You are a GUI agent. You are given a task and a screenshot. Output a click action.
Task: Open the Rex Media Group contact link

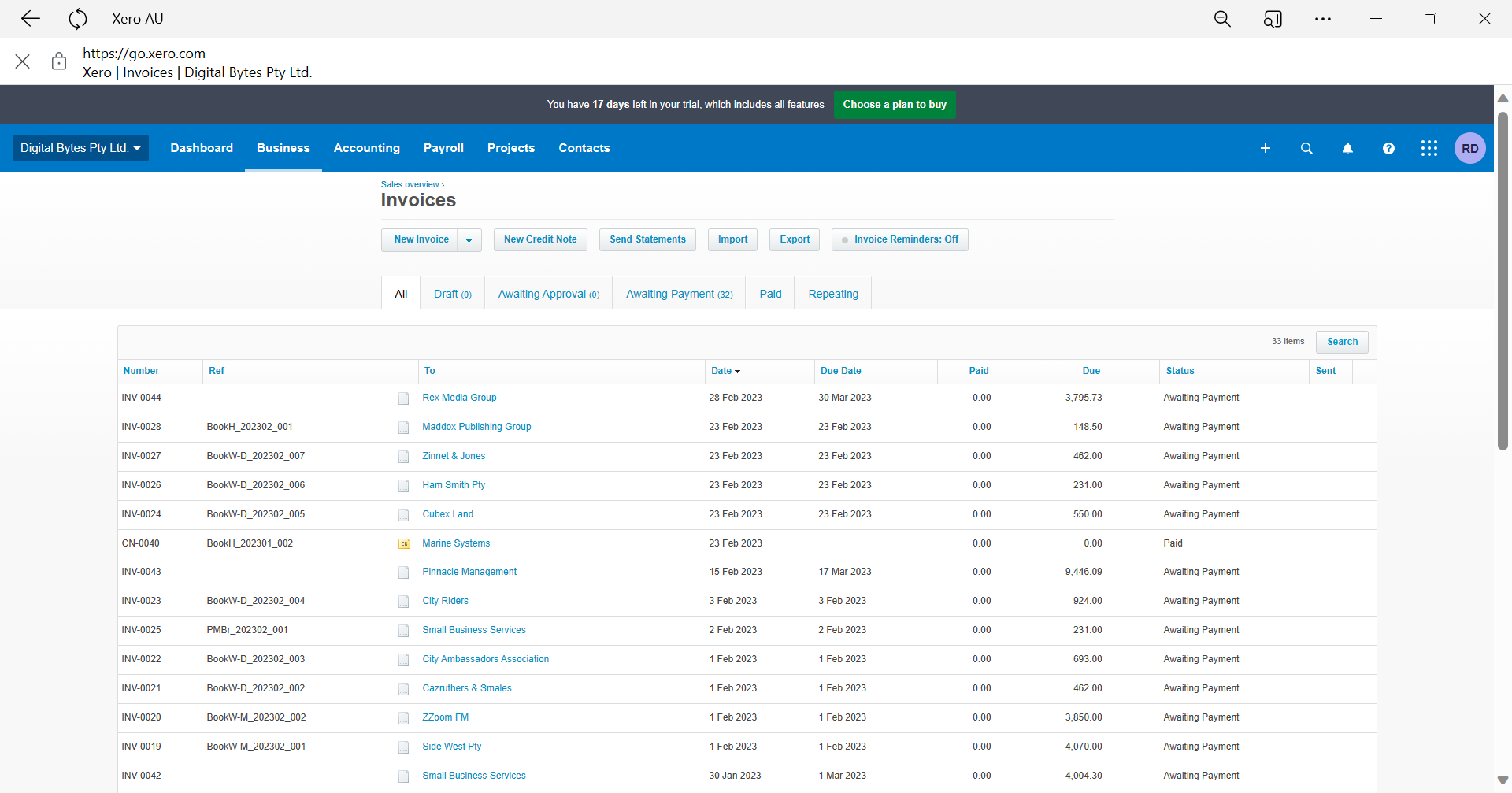click(459, 398)
